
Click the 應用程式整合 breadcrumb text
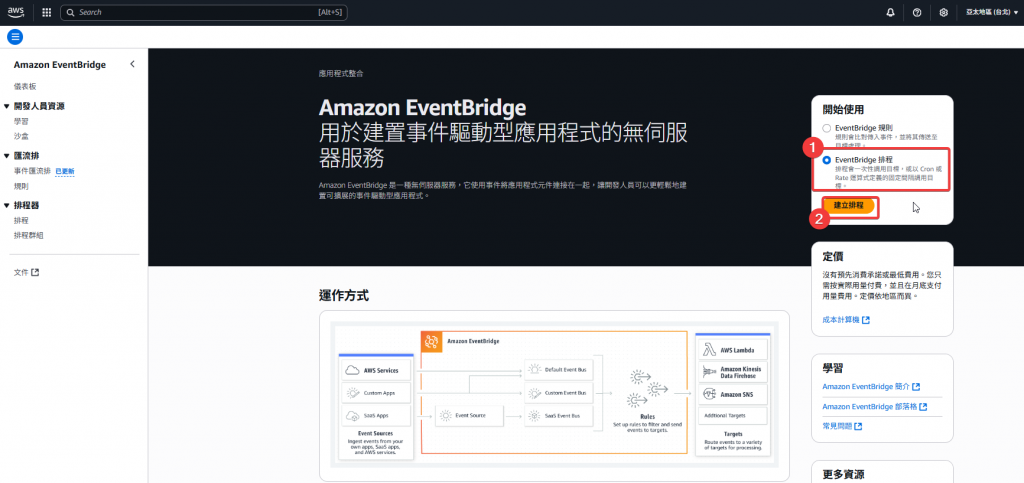[x=341, y=74]
